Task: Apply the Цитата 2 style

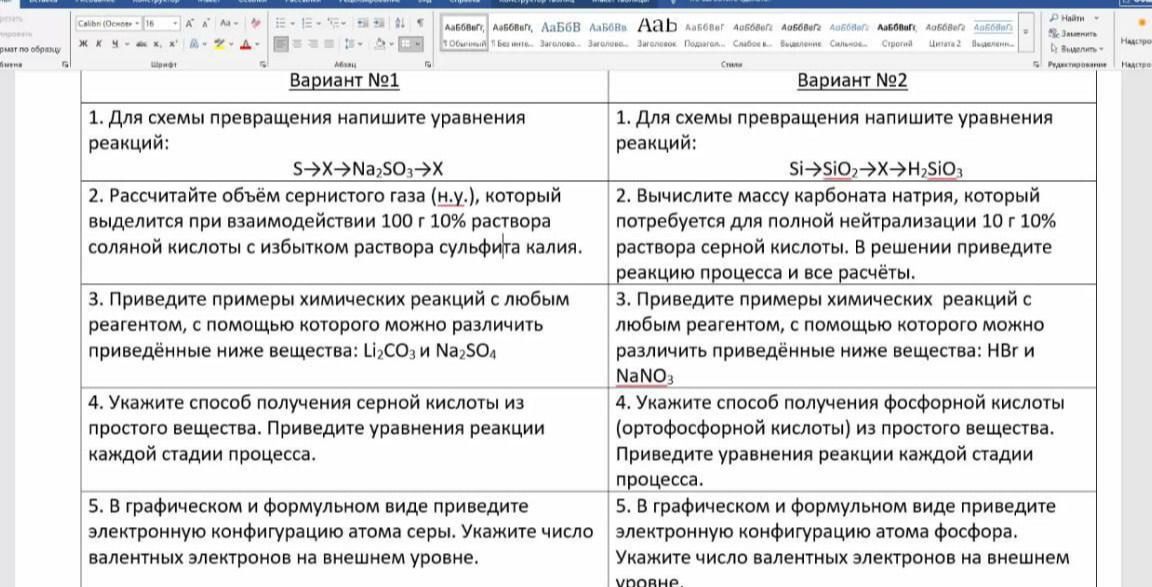Action: click(944, 34)
